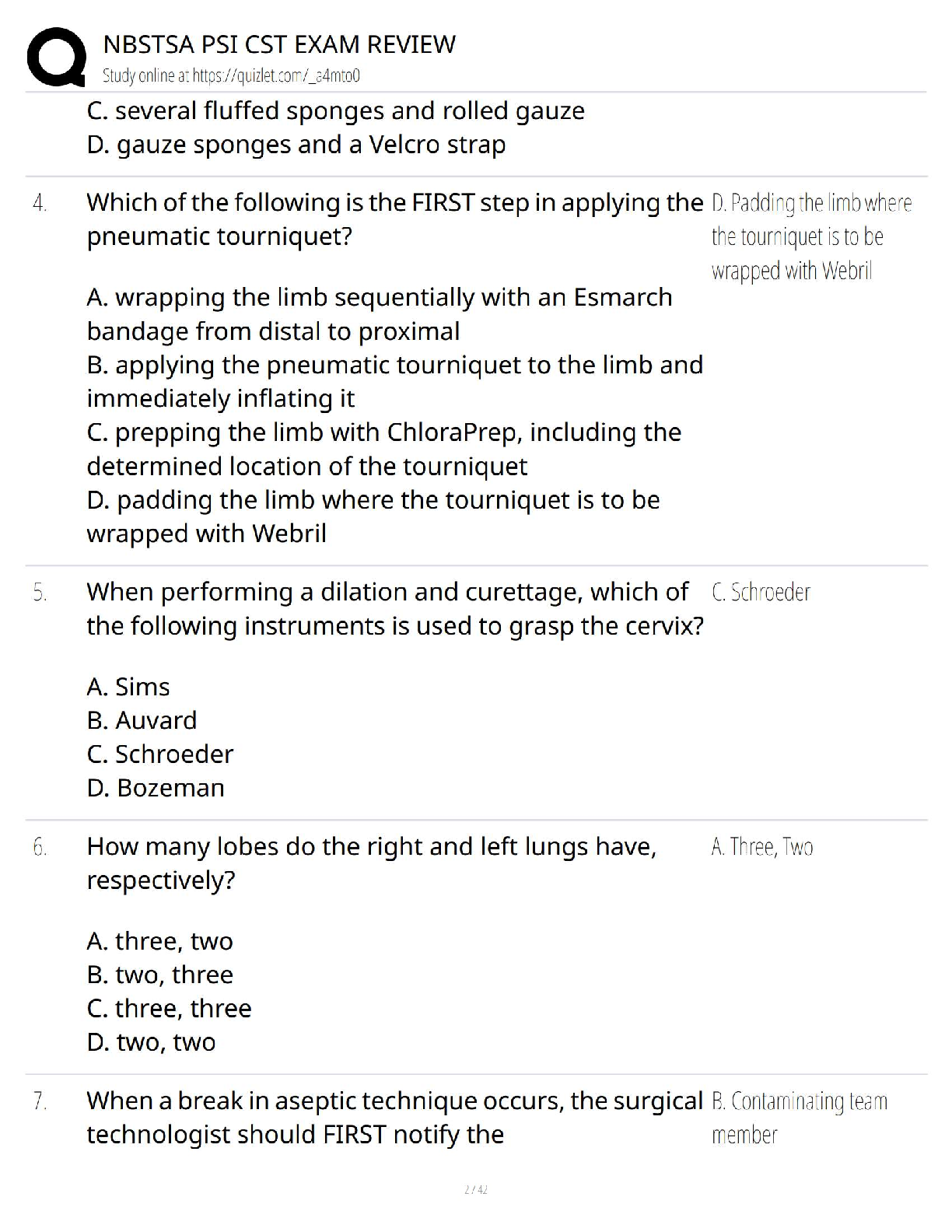Click the page number indicator 2 / 42
The width and height of the screenshot is (952, 1232).
(x=475, y=1189)
